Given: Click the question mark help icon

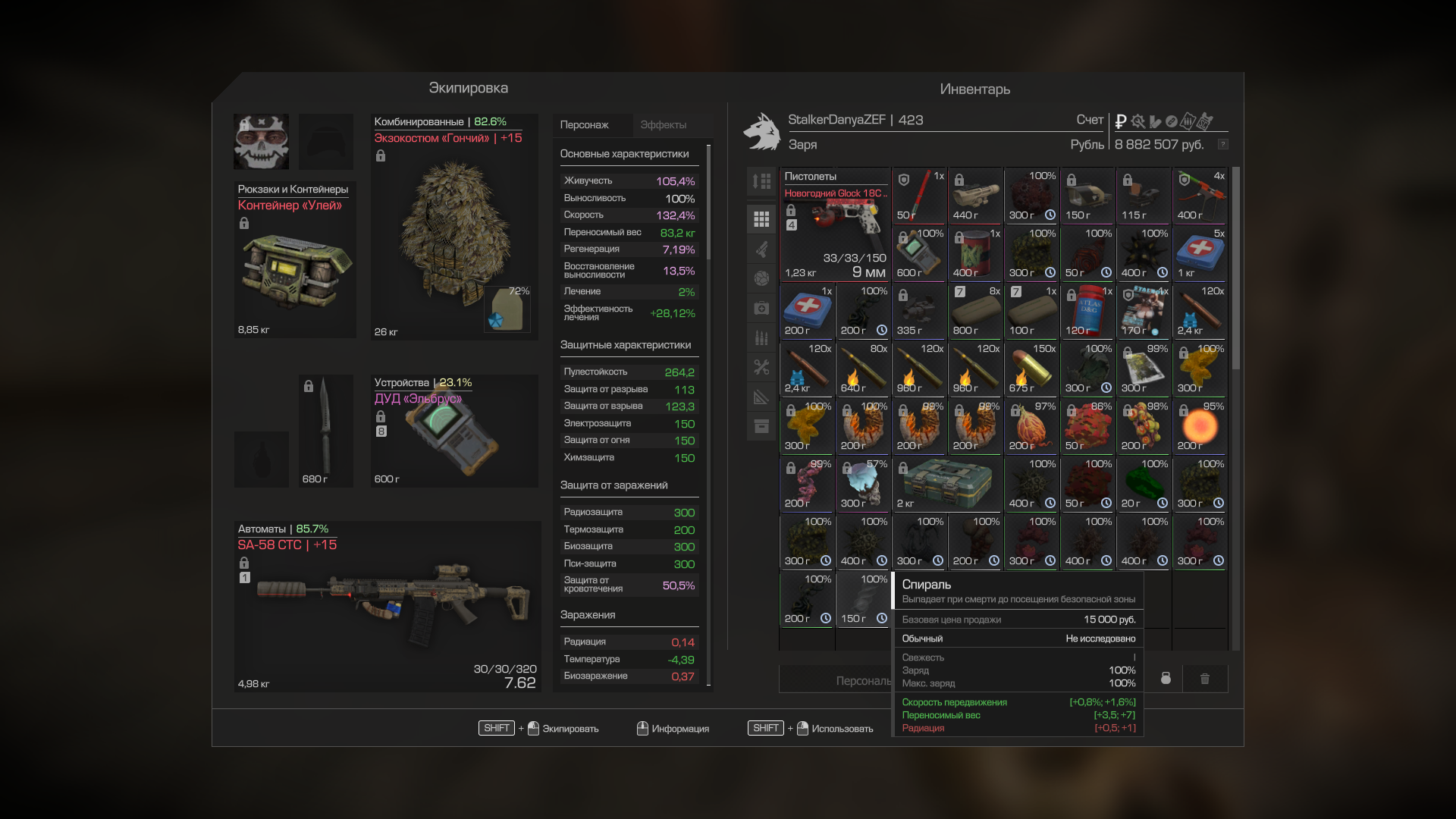Looking at the screenshot, I should tap(1222, 144).
